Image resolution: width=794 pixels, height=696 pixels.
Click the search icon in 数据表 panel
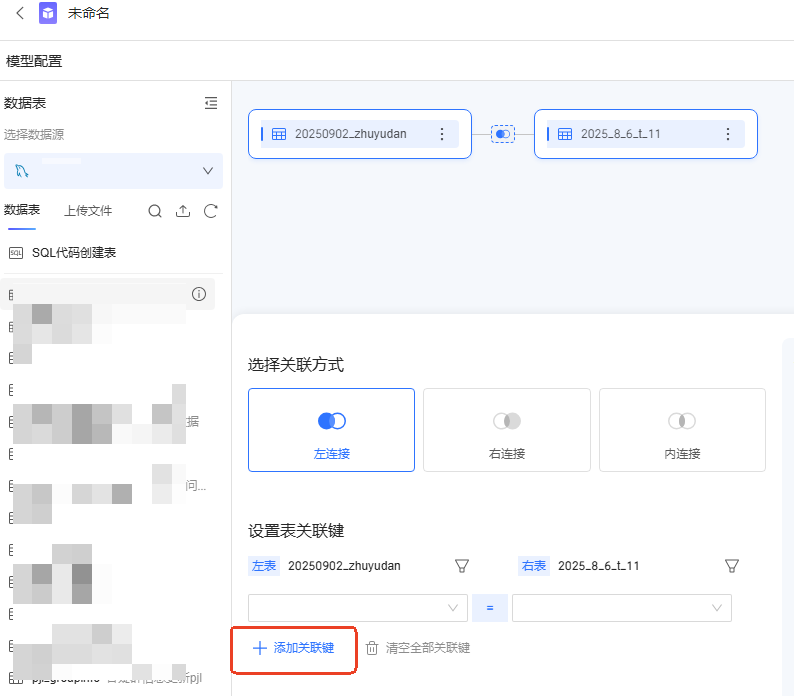click(155, 211)
